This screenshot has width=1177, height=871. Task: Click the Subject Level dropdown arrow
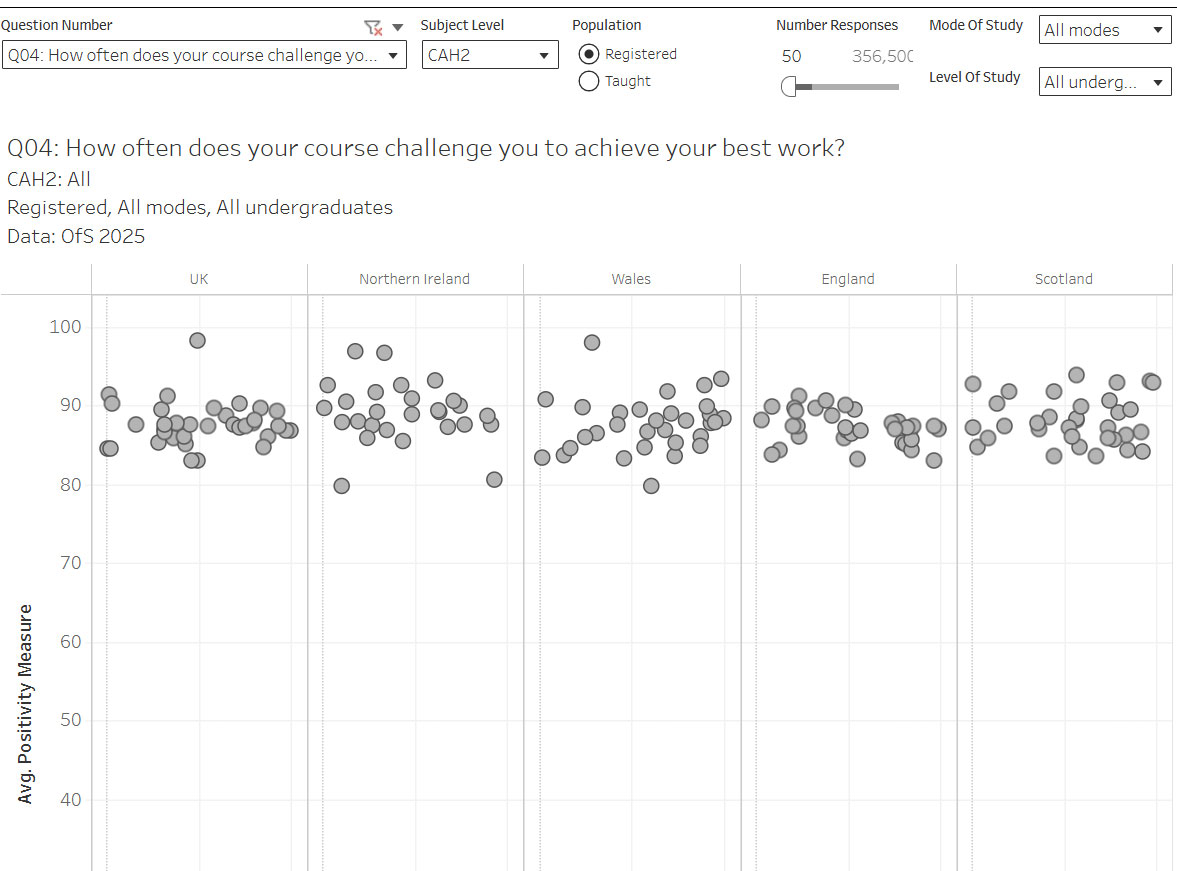(543, 54)
